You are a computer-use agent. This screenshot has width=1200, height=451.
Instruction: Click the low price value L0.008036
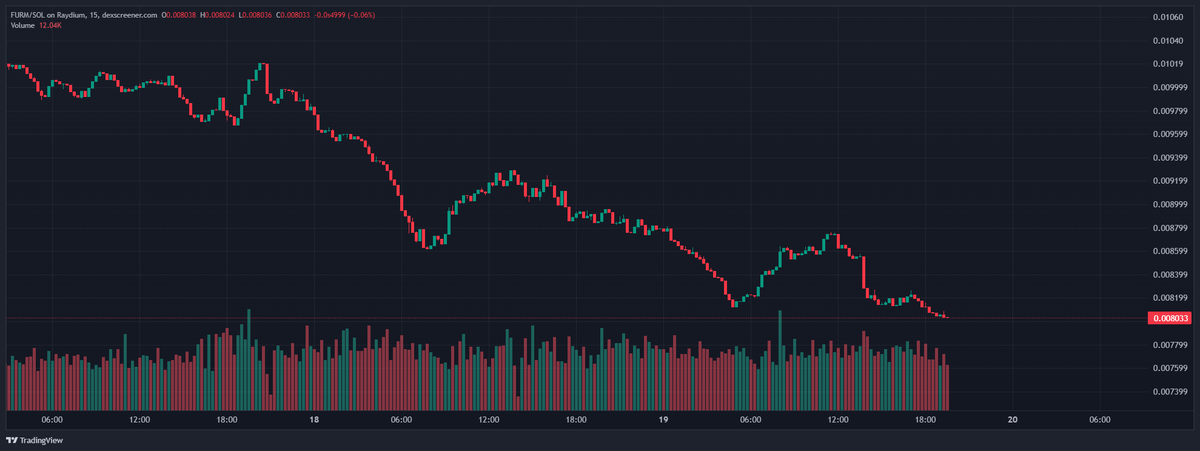tap(256, 15)
